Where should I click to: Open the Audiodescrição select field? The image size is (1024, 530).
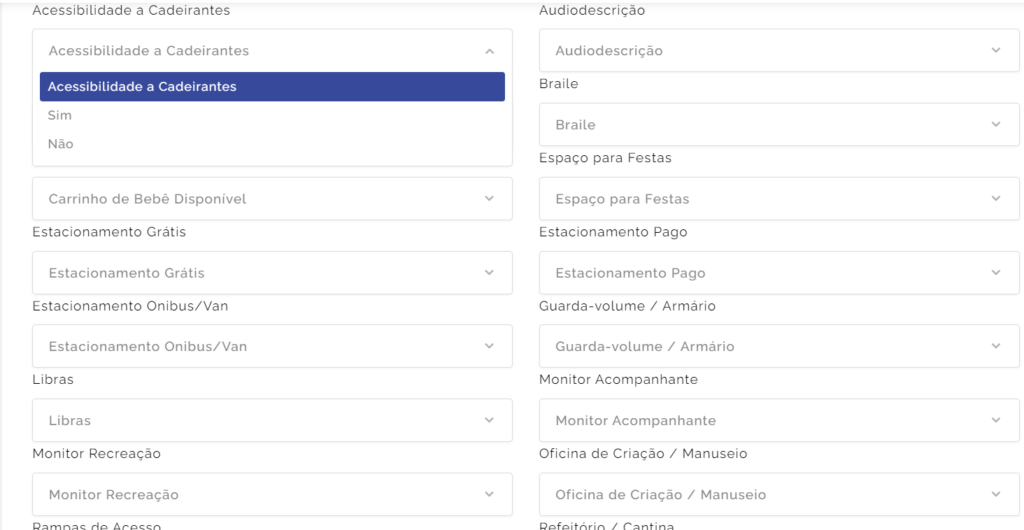pyautogui.click(x=779, y=50)
